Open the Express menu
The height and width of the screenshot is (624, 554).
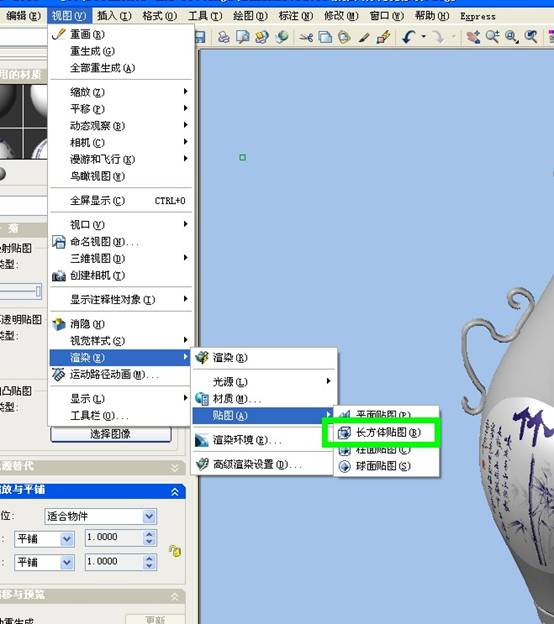pyautogui.click(x=478, y=16)
